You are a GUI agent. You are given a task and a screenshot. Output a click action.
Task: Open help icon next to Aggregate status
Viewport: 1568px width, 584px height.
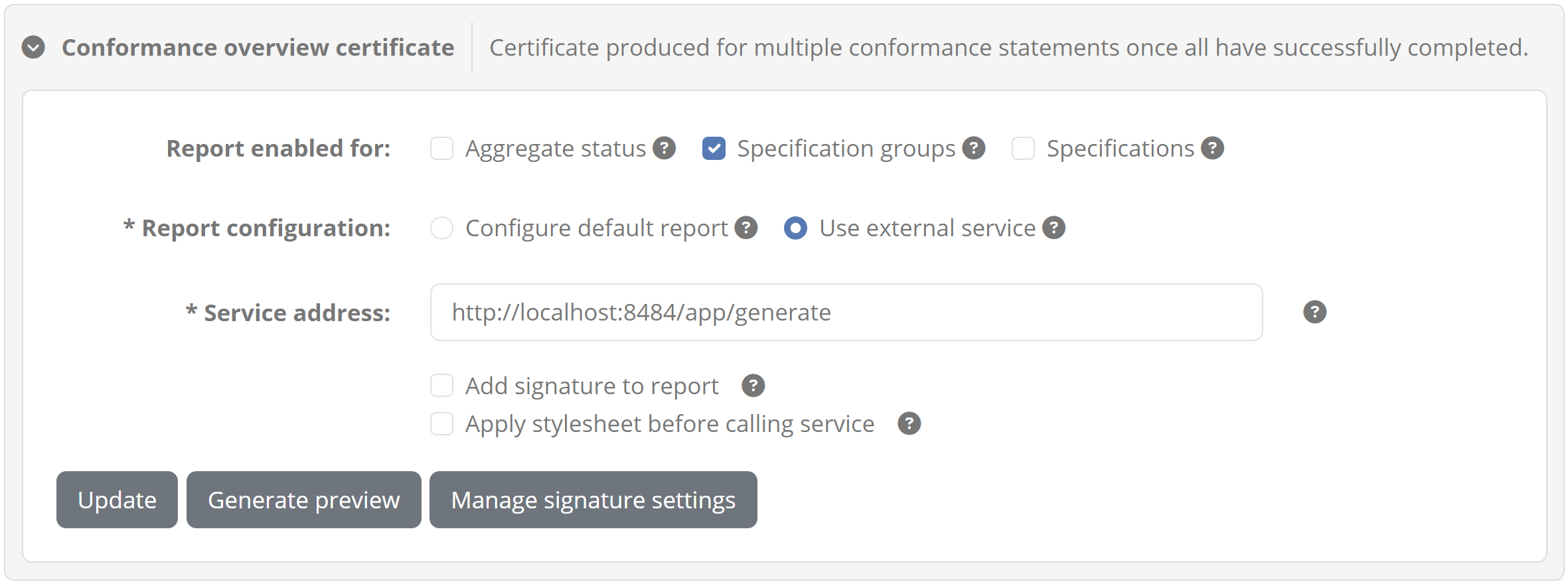664,148
